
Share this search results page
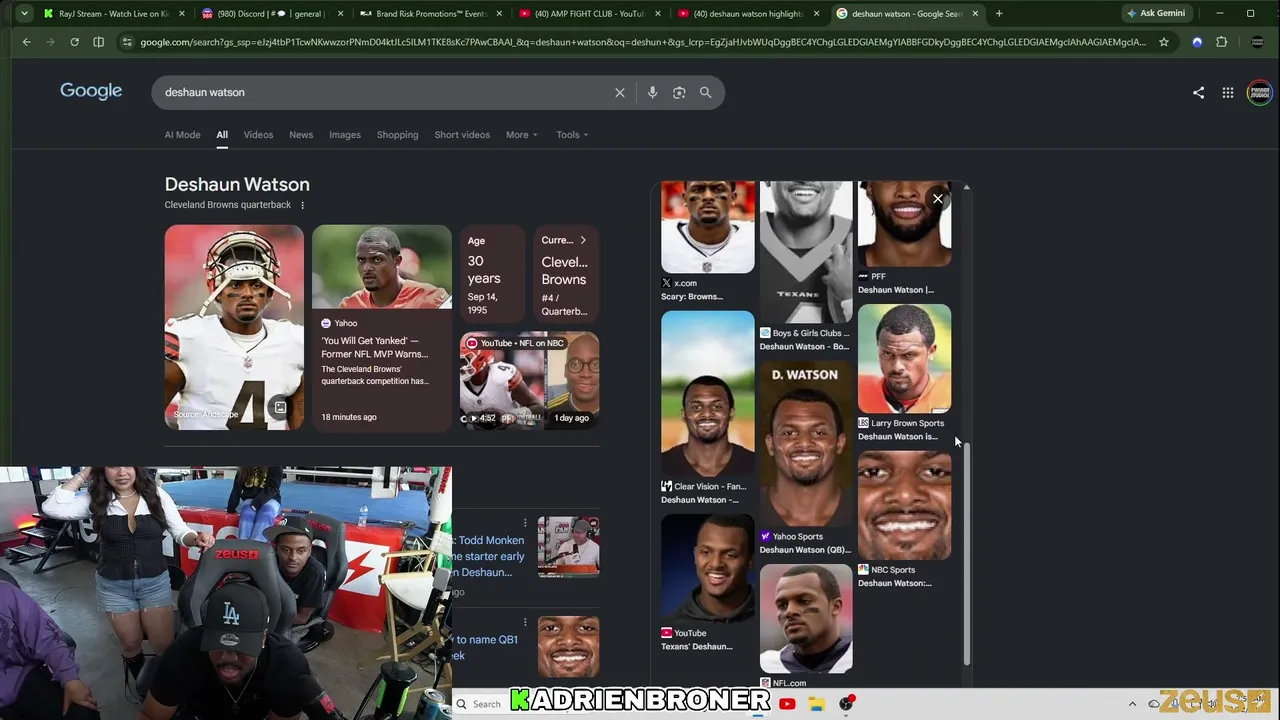pos(1198,93)
